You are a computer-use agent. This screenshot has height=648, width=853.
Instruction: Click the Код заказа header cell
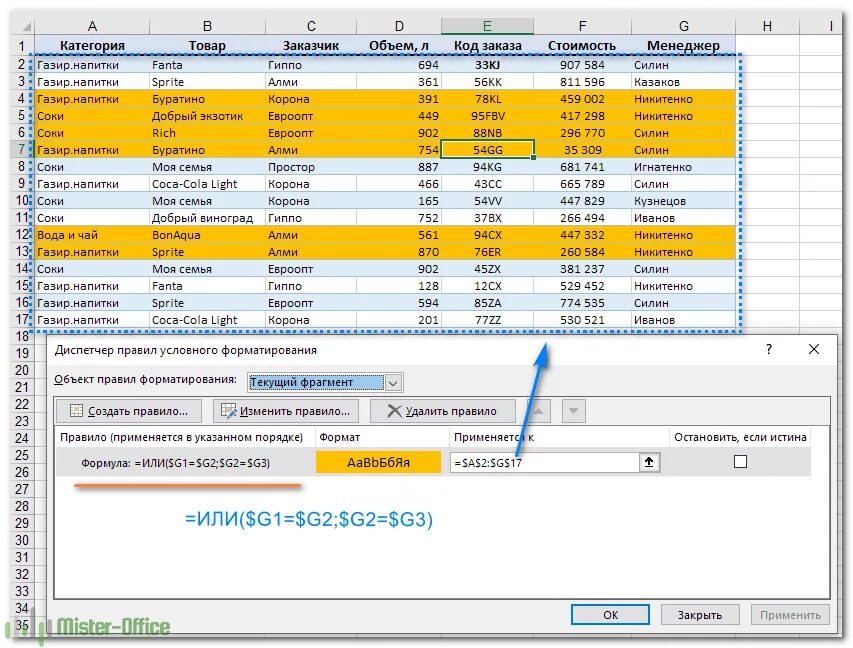point(487,46)
